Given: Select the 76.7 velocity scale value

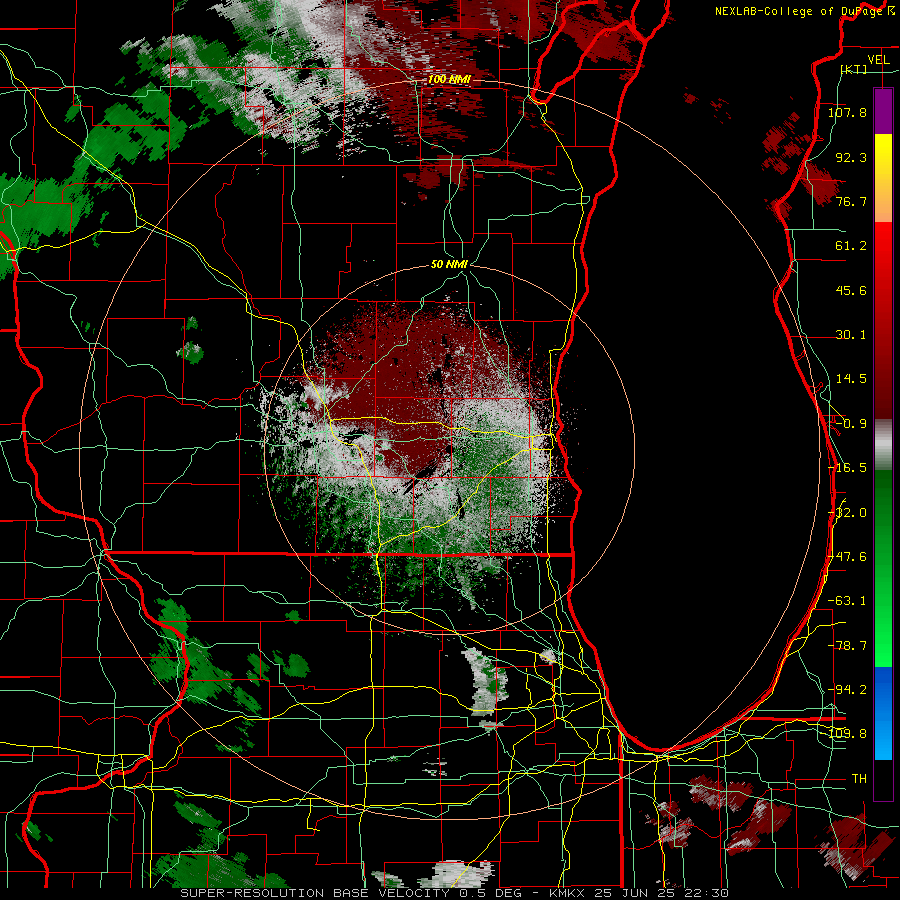Looking at the screenshot, I should (x=851, y=201).
